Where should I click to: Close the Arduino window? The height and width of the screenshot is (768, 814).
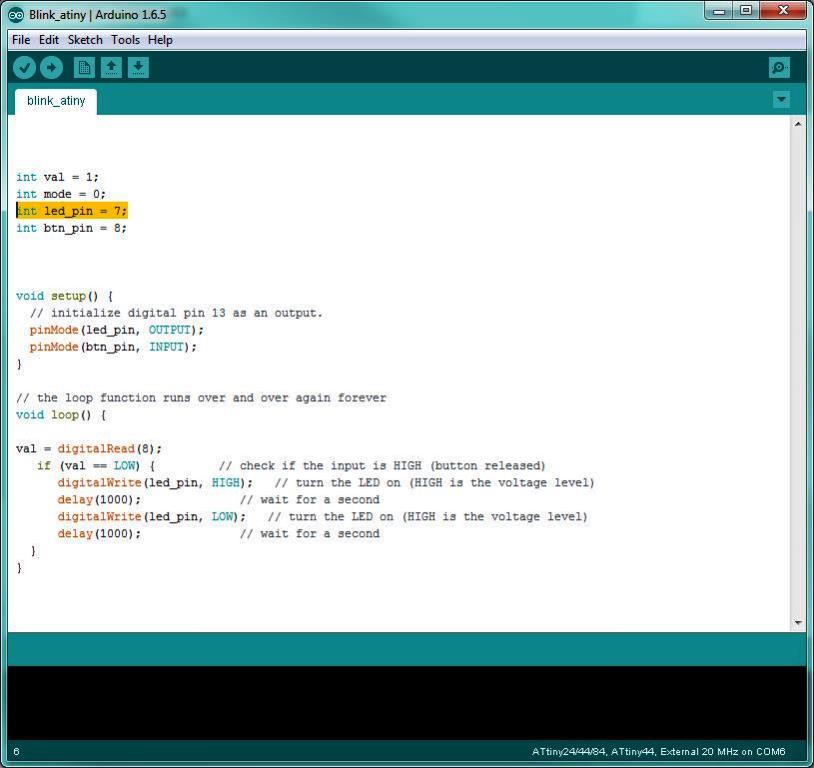point(783,11)
